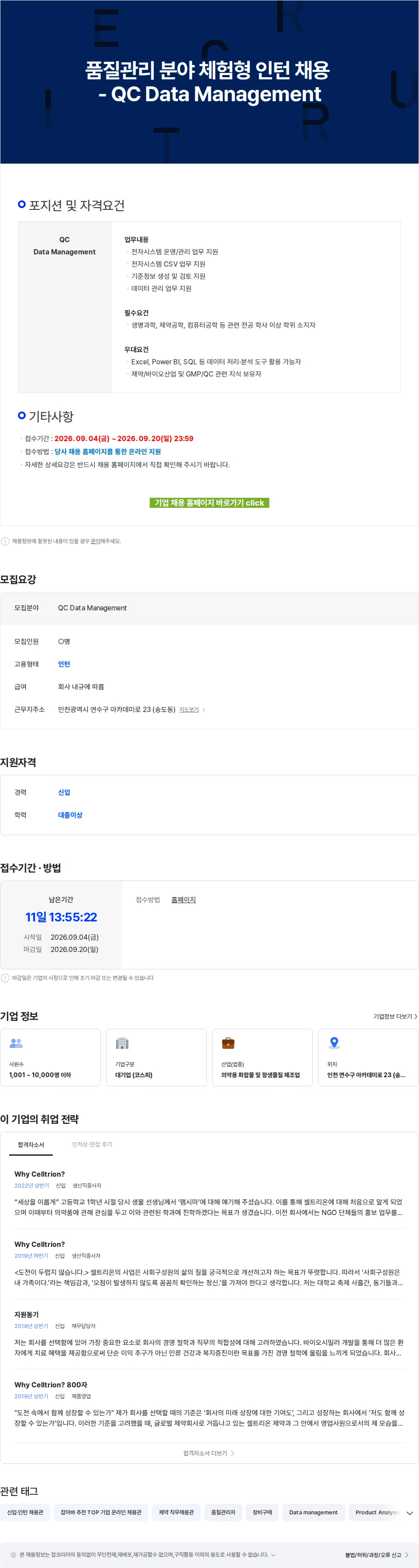Switch to the 합격자소서 tab

click(31, 1145)
